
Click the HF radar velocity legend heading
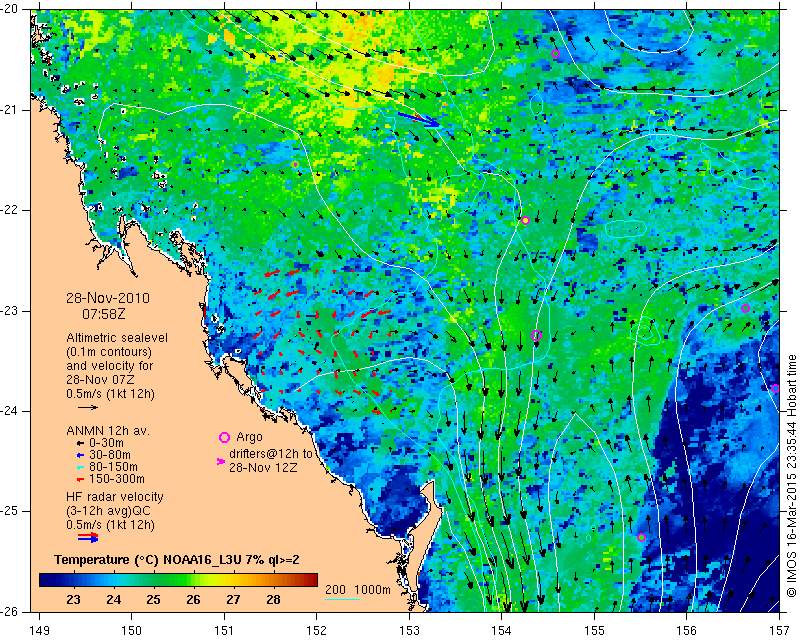point(115,497)
